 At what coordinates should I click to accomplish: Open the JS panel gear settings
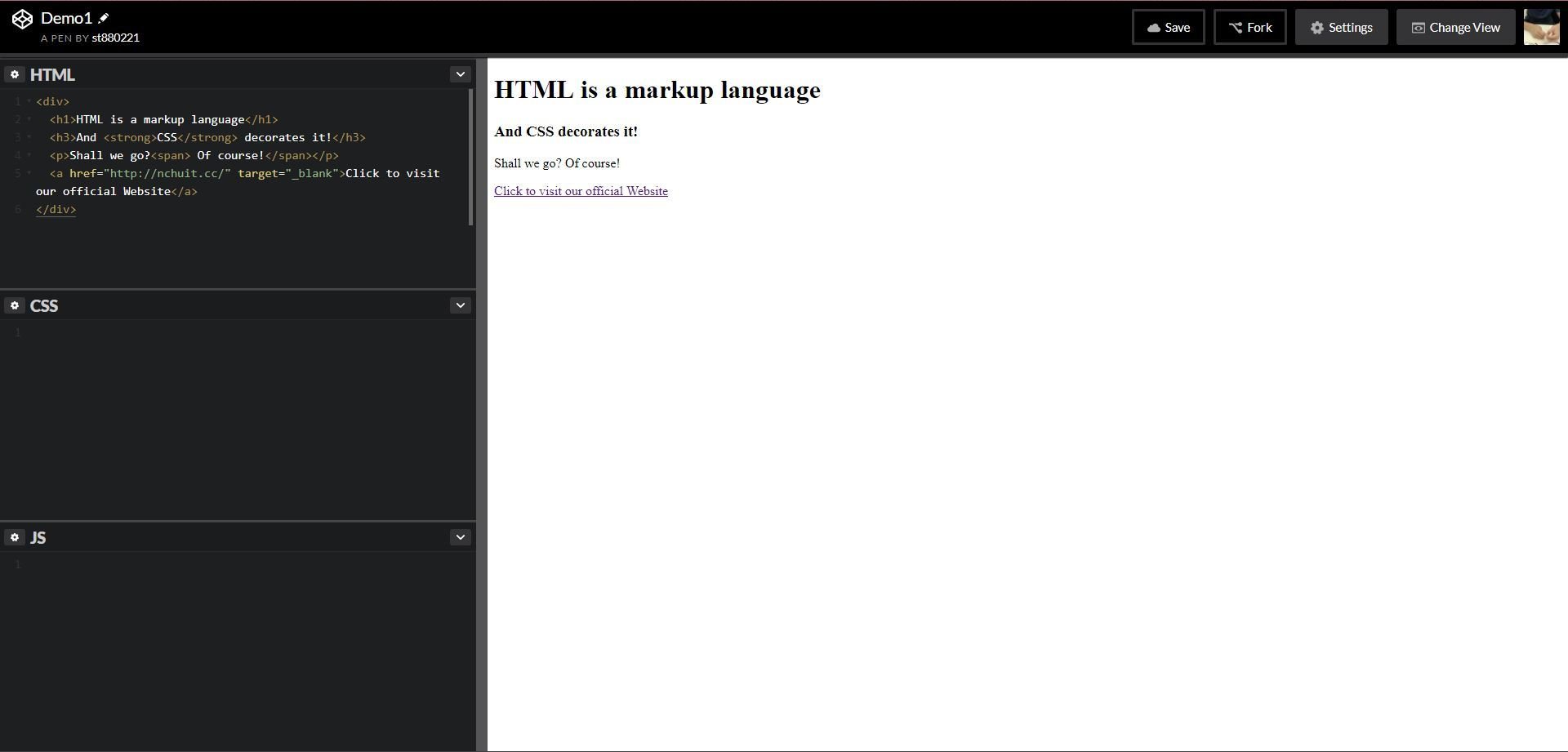(14, 537)
